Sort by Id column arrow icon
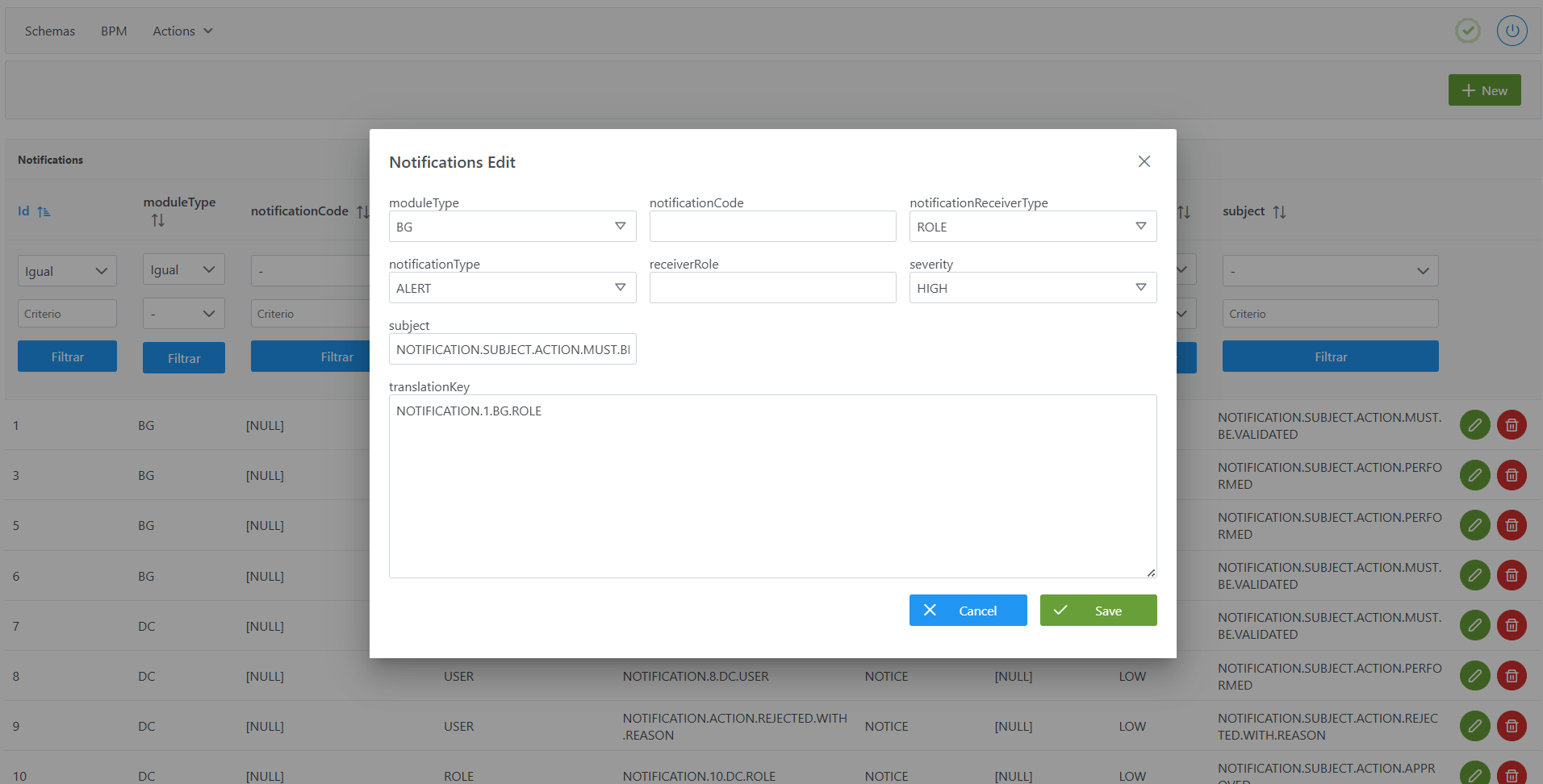 pos(44,211)
